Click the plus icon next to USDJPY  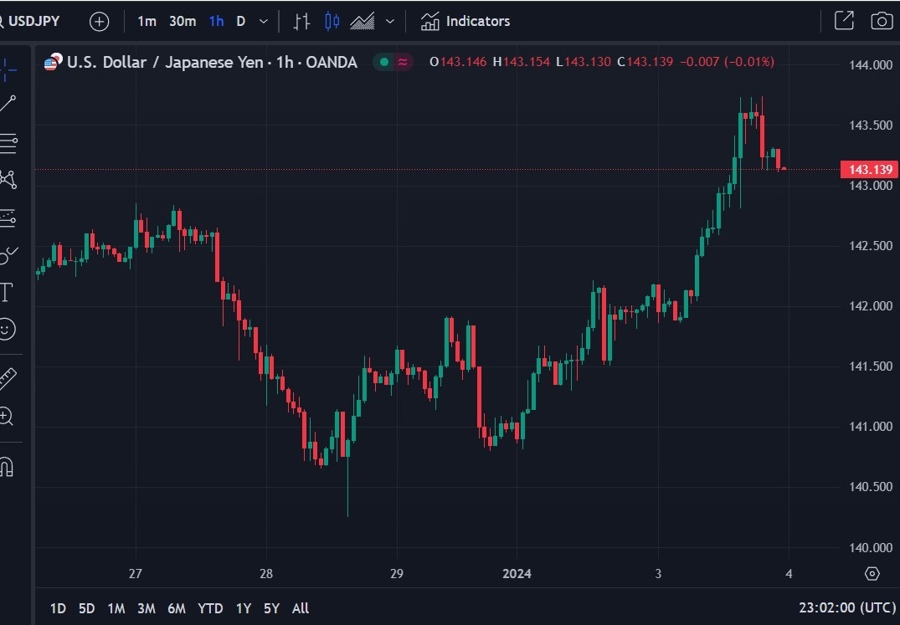[x=97, y=21]
